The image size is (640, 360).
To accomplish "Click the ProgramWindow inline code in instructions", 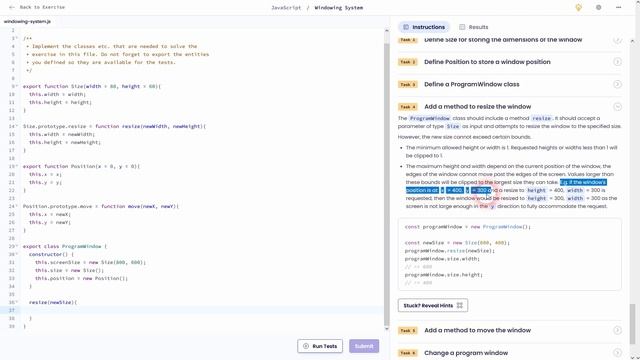I will (x=429, y=118).
